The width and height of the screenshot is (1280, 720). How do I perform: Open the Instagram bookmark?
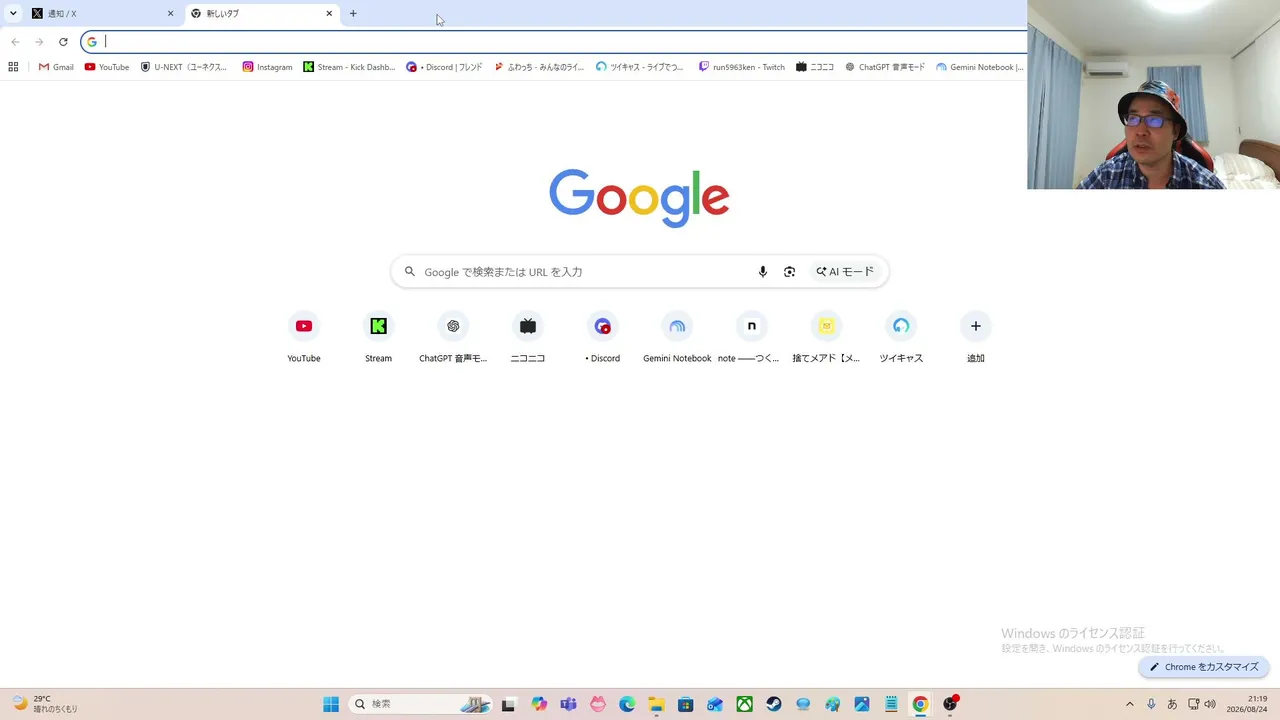click(267, 67)
